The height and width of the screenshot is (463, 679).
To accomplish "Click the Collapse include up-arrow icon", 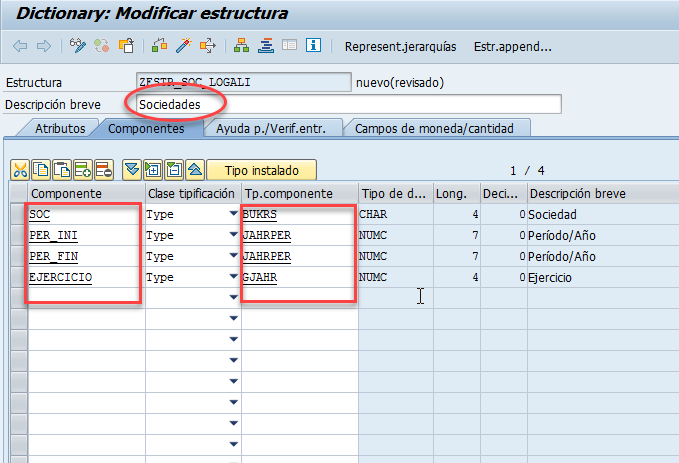I will coord(195,170).
